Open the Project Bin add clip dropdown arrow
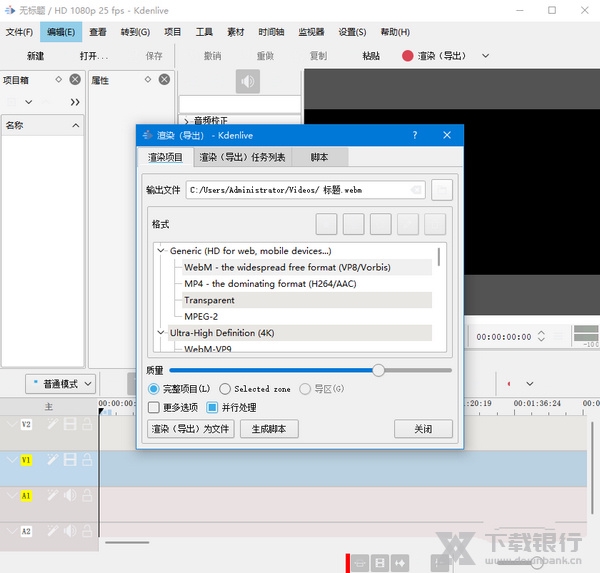Image resolution: width=600 pixels, height=573 pixels. pyautogui.click(x=29, y=102)
